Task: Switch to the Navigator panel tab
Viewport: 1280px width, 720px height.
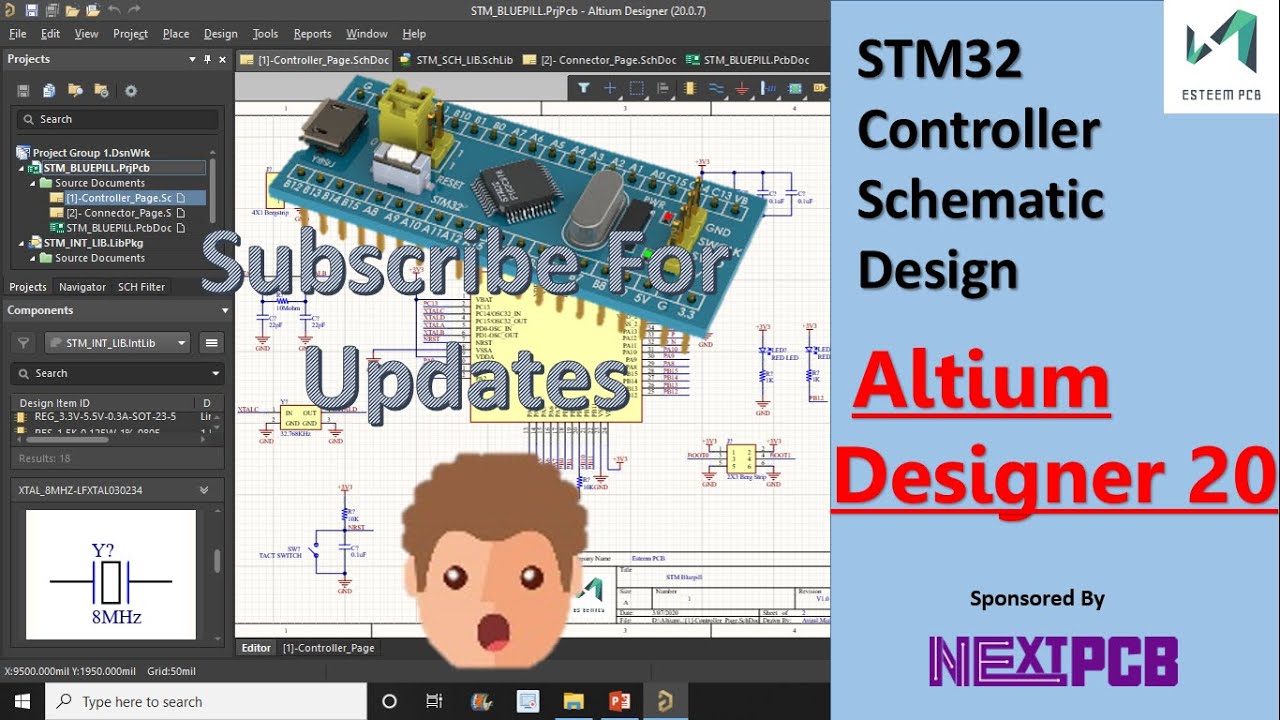Action: 82,287
